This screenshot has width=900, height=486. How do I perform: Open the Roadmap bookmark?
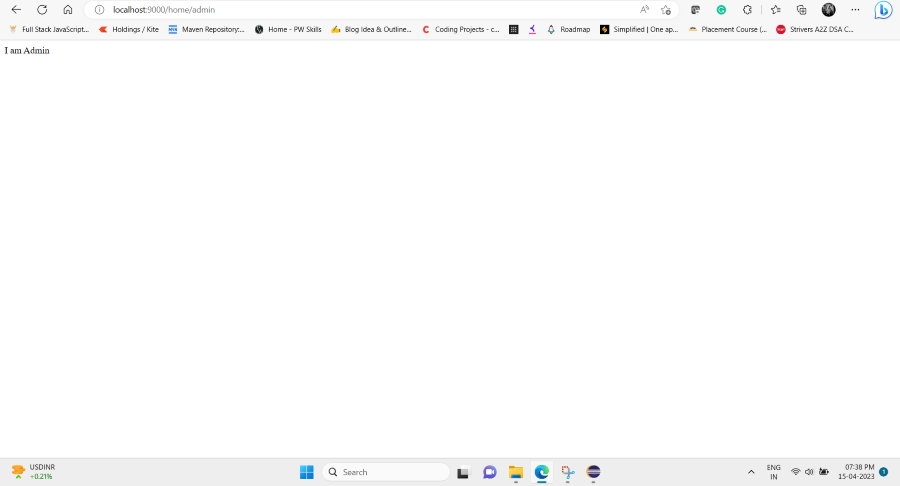(x=568, y=29)
